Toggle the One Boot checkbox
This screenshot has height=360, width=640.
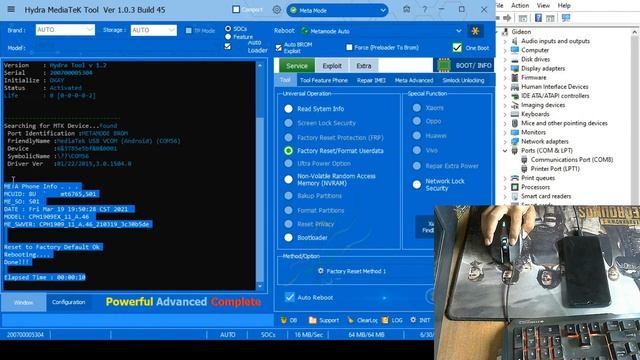457,48
